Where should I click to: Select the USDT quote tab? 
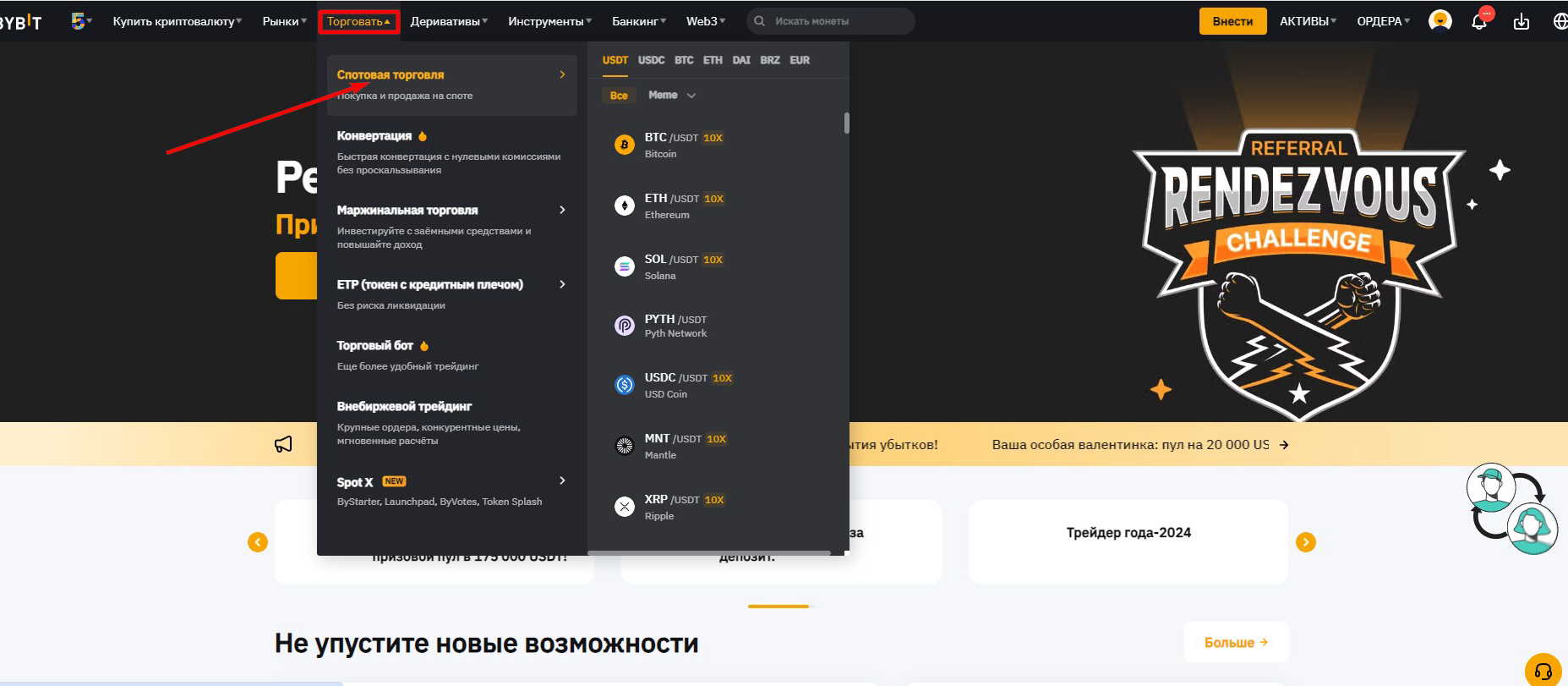click(615, 60)
